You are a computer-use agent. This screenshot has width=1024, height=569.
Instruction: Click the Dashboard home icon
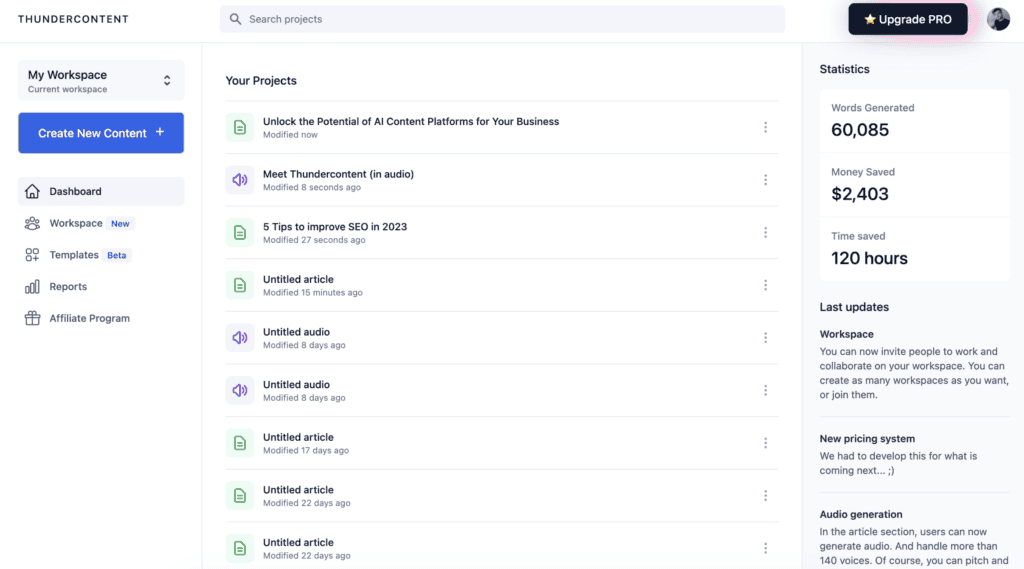pyautogui.click(x=32, y=192)
